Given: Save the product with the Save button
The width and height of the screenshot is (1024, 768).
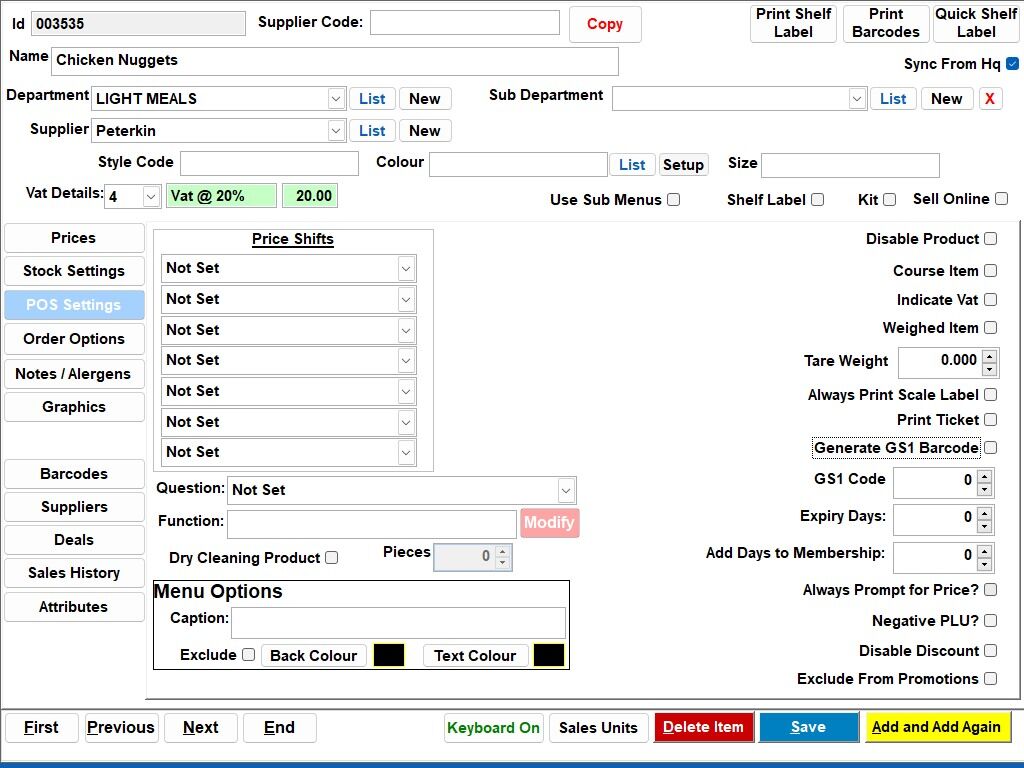Looking at the screenshot, I should [808, 727].
